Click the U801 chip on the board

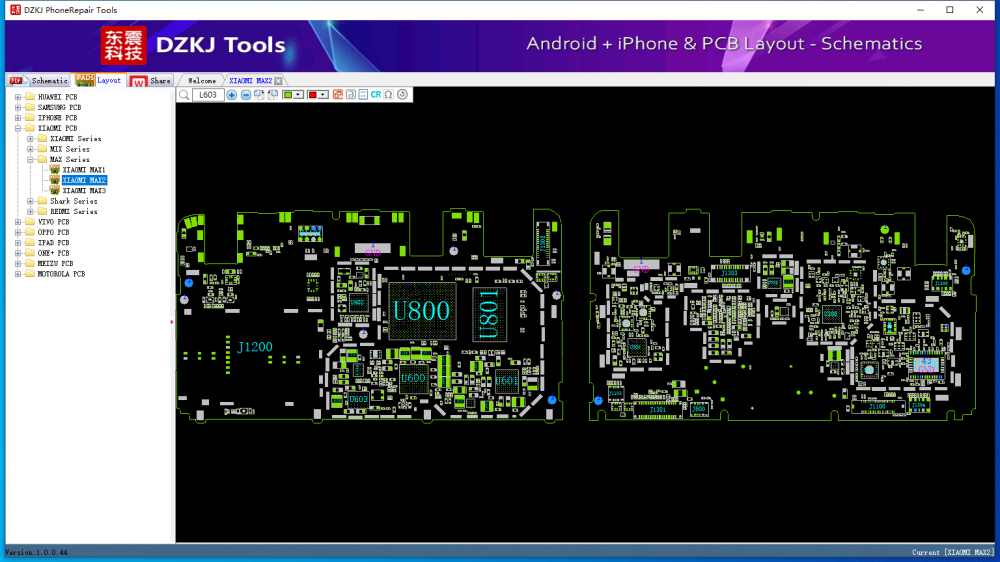point(489,314)
